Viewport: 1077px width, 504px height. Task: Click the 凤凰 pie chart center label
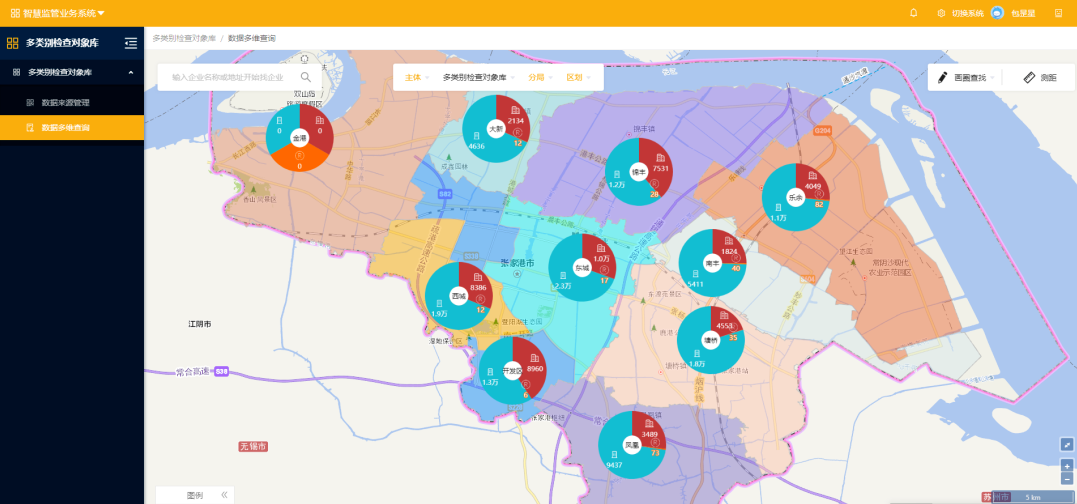tap(631, 445)
